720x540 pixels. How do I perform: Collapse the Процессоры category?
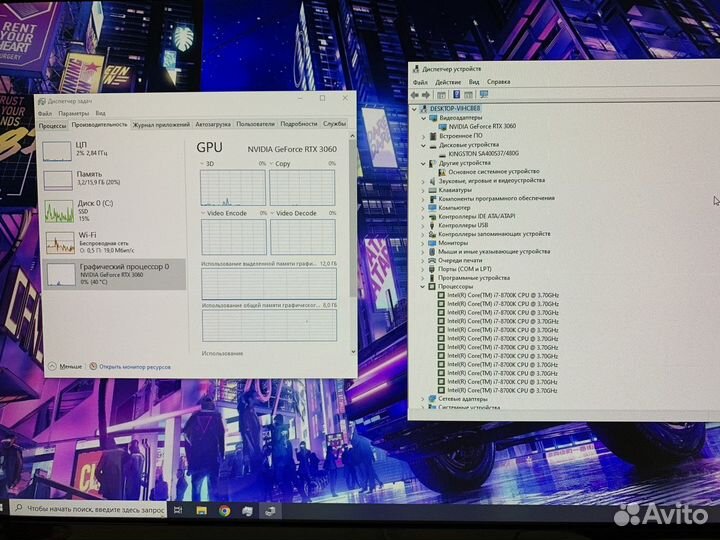click(422, 287)
